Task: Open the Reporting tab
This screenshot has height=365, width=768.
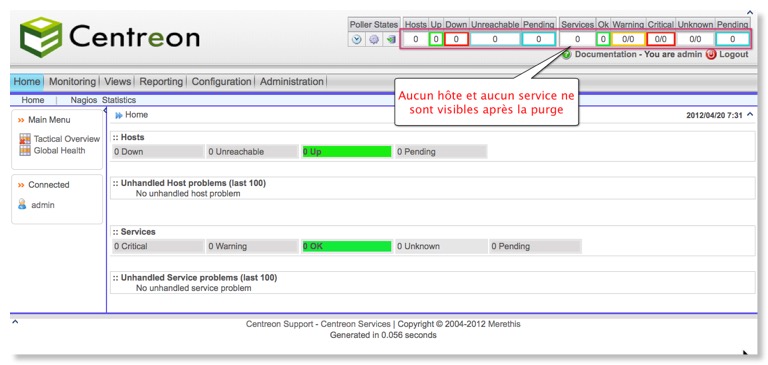Action: click(161, 82)
